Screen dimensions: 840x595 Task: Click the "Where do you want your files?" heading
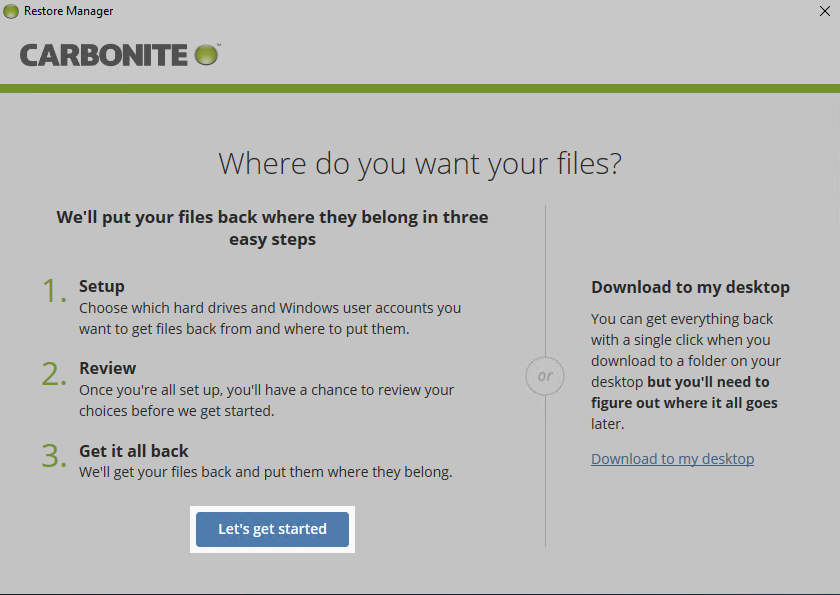coord(420,163)
